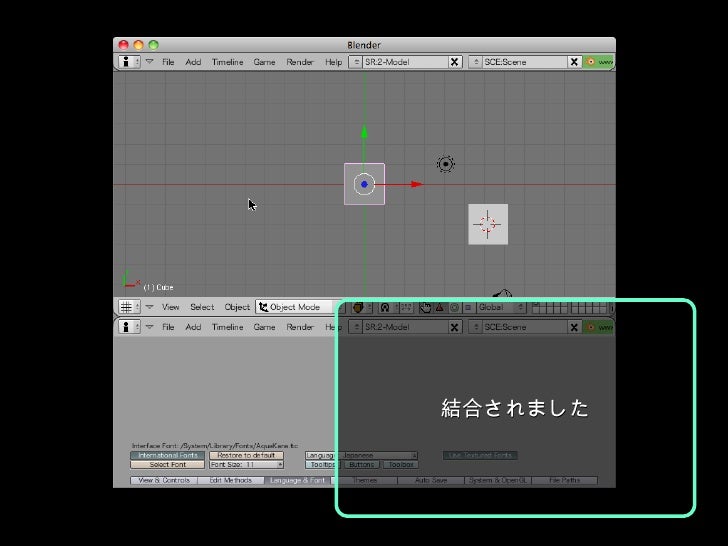Screen dimensions: 728x546
Task: Toggle the Toolbox translation button
Action: point(401,464)
